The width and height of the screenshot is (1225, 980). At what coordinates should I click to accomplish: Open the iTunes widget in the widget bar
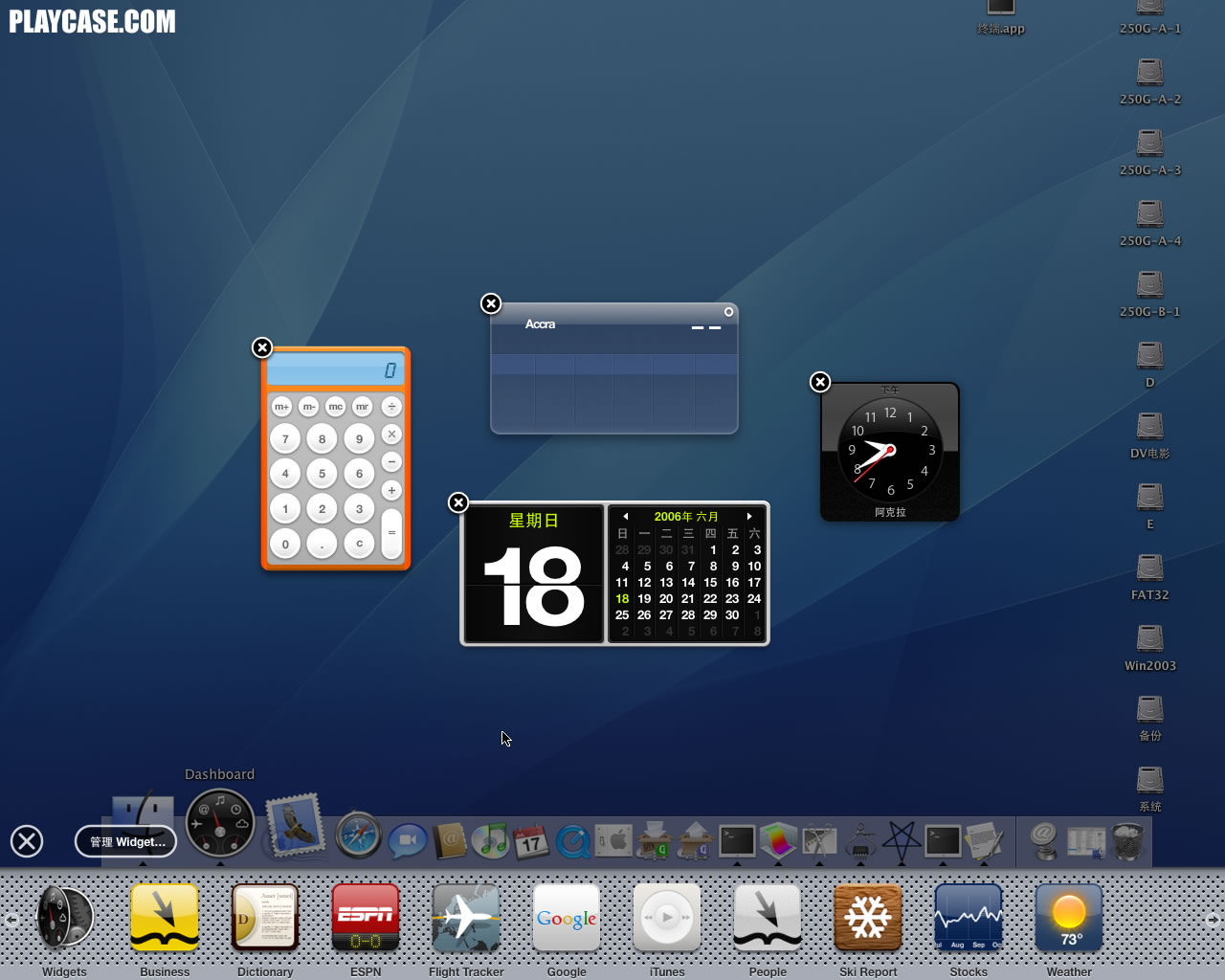pyautogui.click(x=667, y=918)
